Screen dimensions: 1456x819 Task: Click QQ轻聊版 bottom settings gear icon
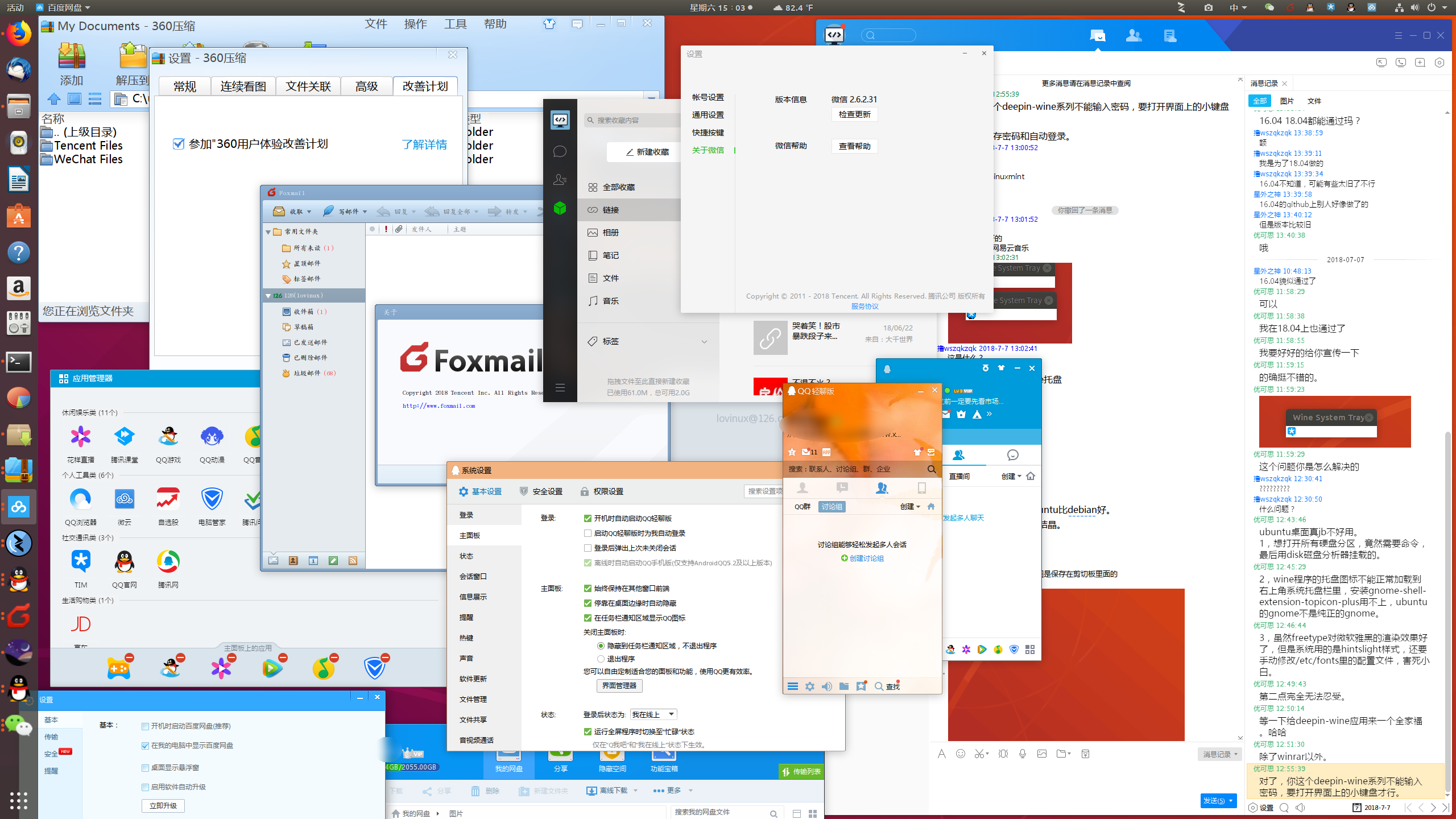click(810, 686)
